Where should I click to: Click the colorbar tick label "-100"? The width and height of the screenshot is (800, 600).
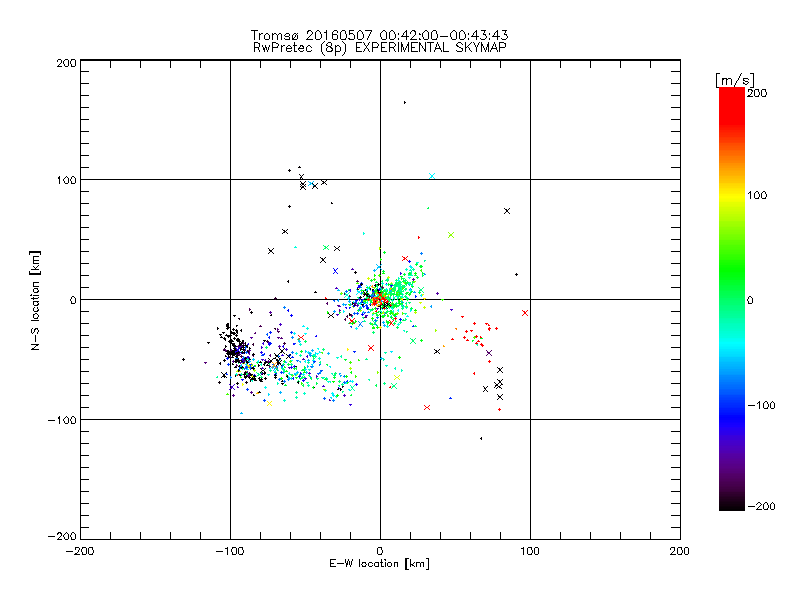point(761,405)
